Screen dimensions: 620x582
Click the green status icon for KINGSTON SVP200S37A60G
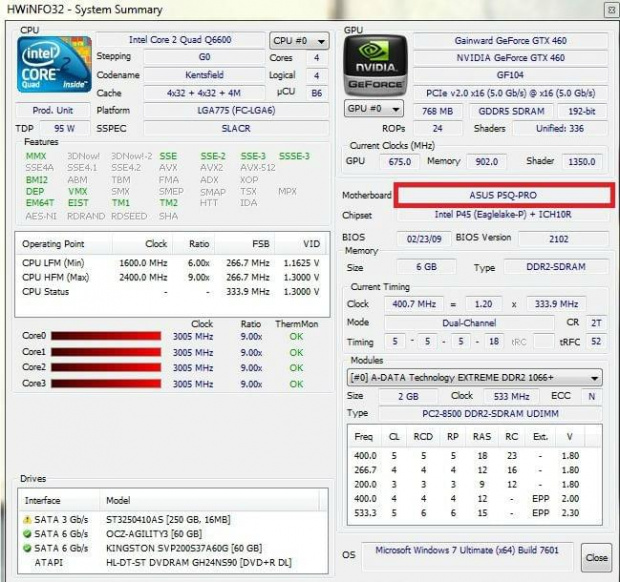coord(27,548)
